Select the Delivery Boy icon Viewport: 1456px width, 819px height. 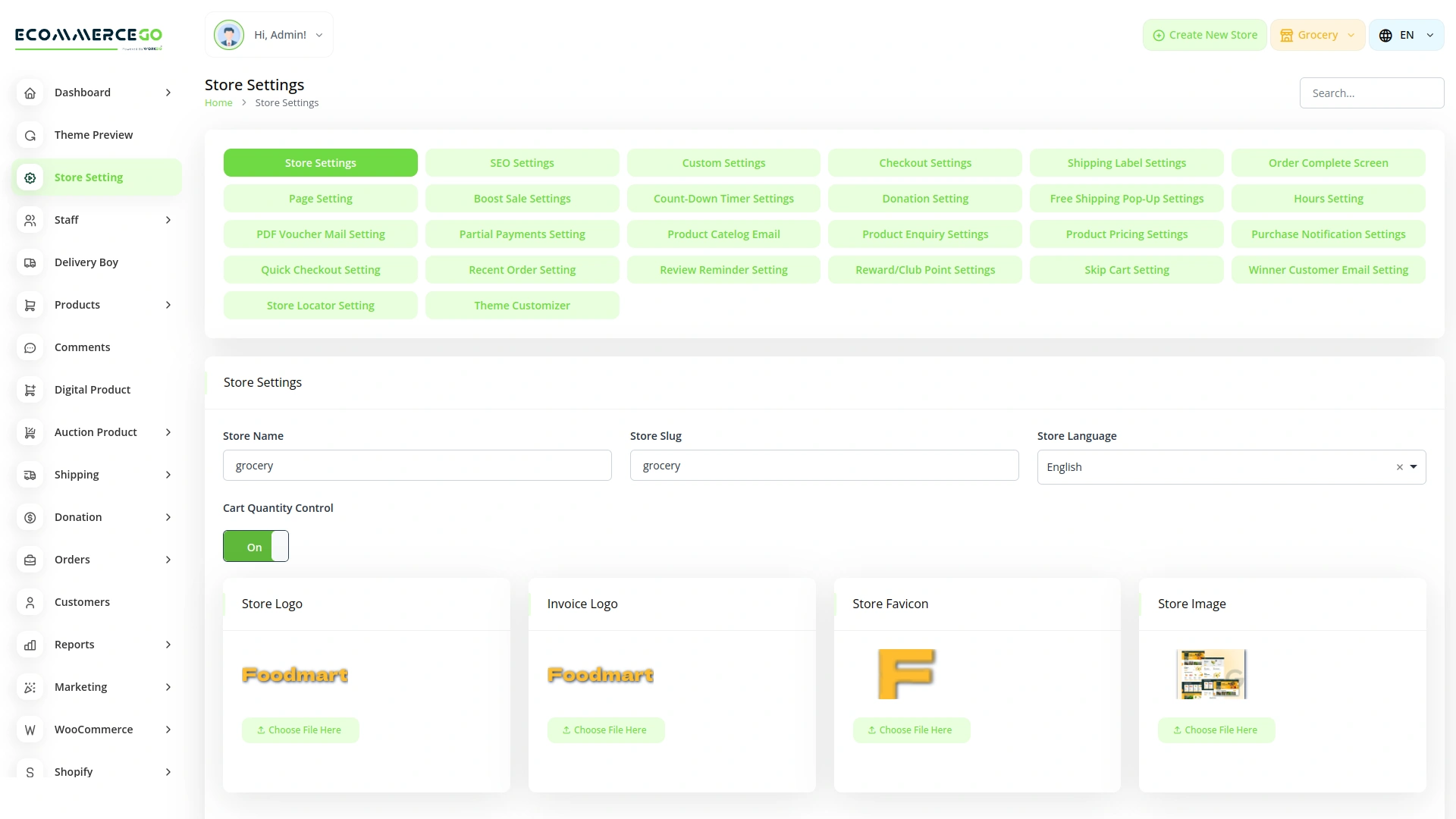click(30, 262)
